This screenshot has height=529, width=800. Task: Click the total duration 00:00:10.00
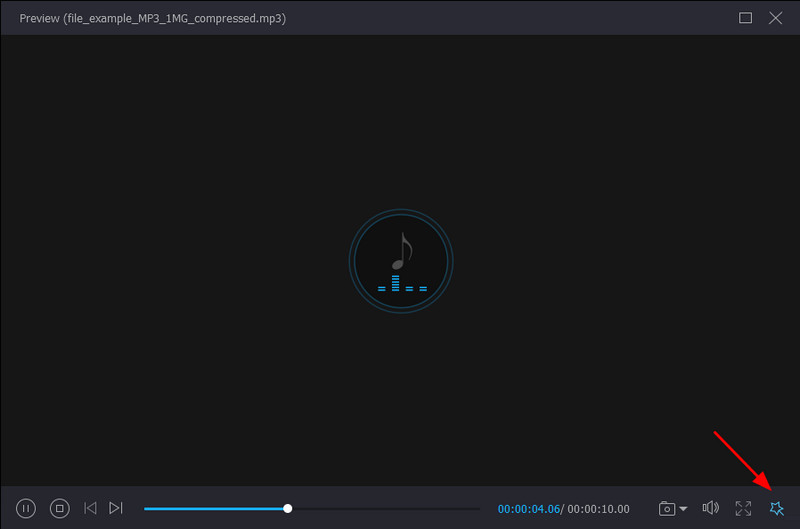click(597, 509)
